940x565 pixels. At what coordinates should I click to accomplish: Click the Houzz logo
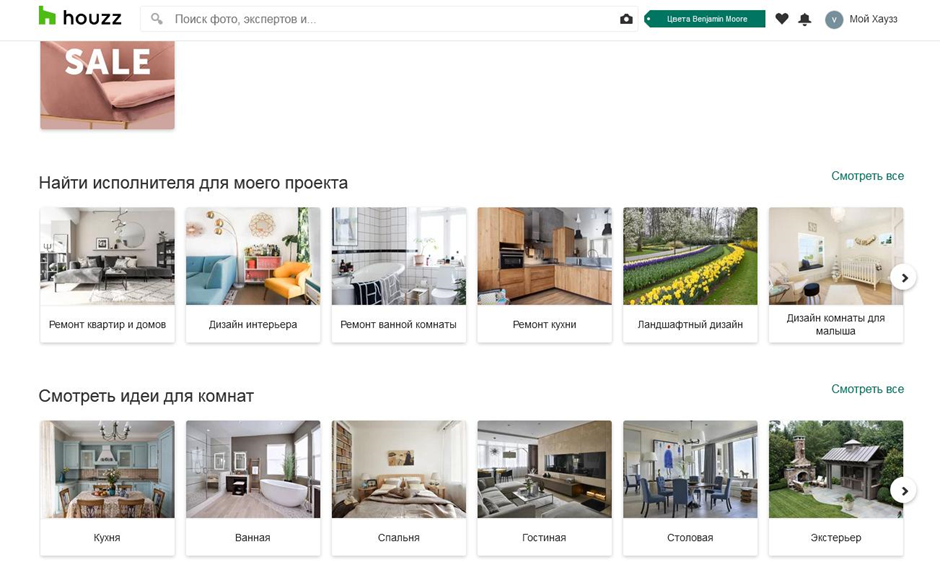[79, 18]
